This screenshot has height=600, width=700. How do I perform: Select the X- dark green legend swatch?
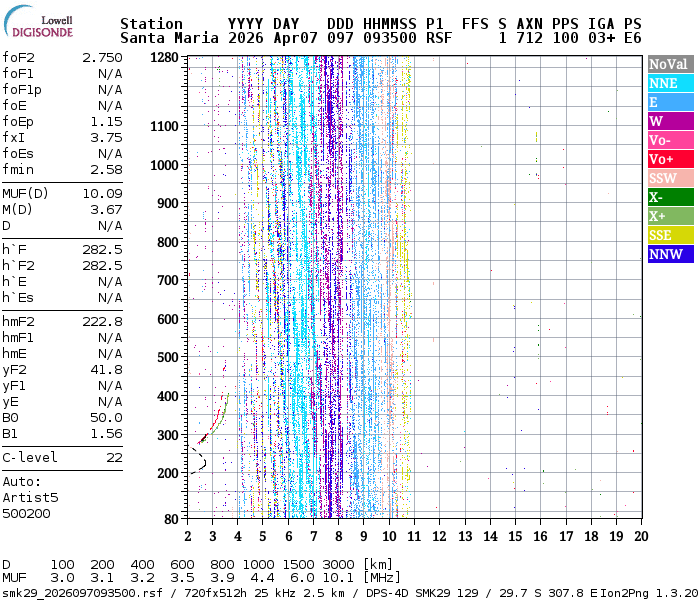(x=667, y=197)
